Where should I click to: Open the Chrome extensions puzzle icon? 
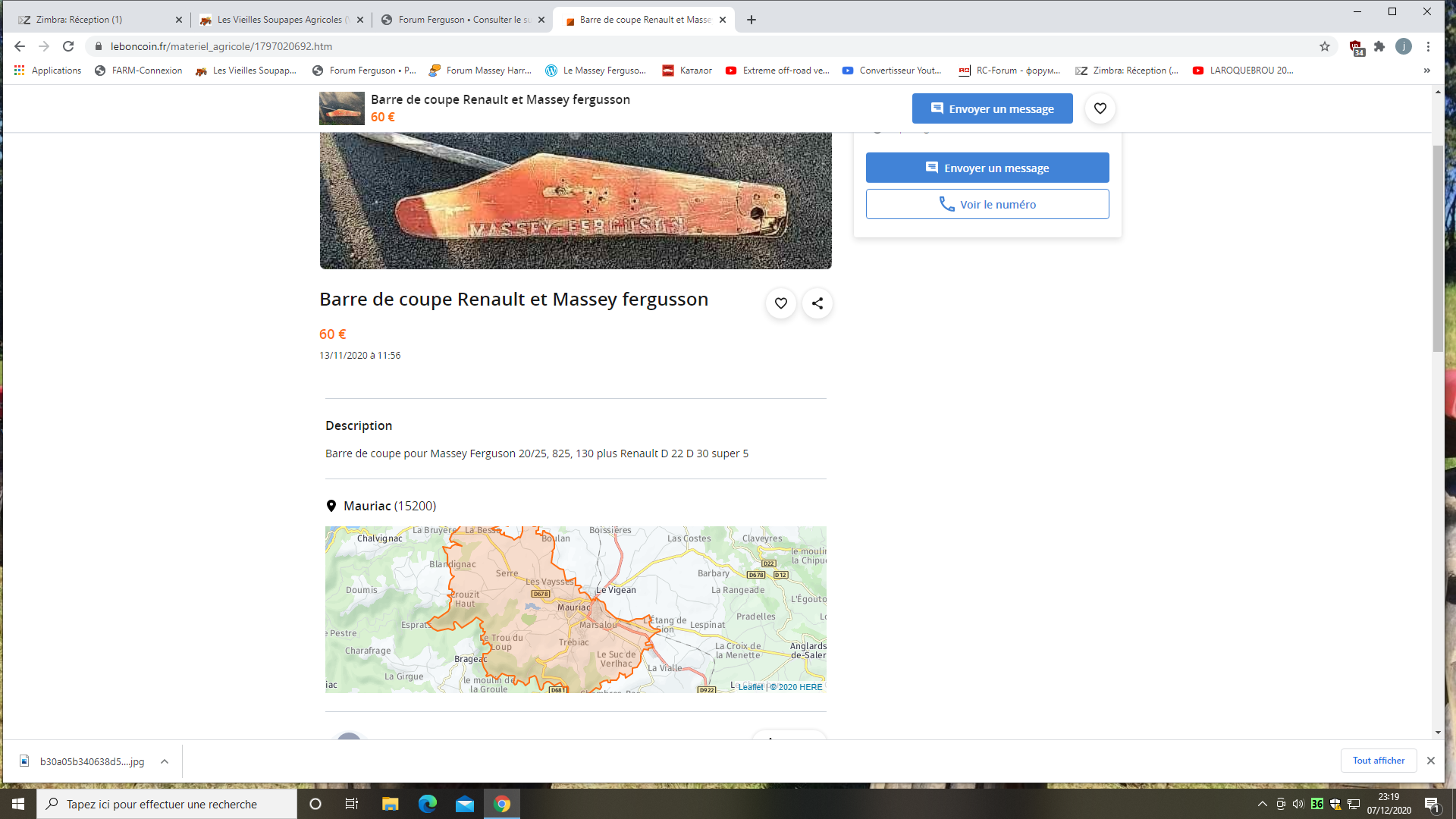click(1379, 46)
